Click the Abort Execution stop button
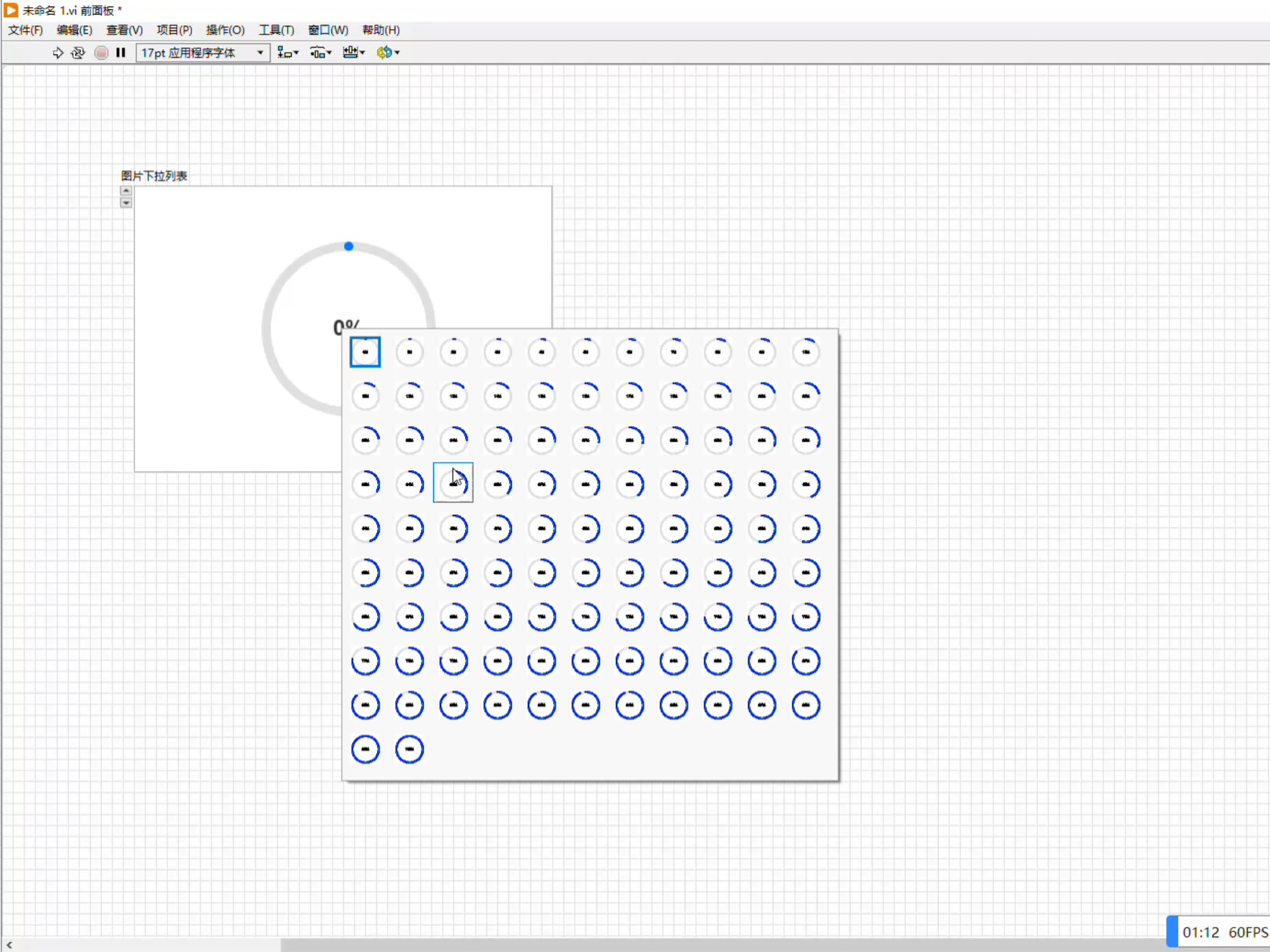The width and height of the screenshot is (1270, 952). 101,53
